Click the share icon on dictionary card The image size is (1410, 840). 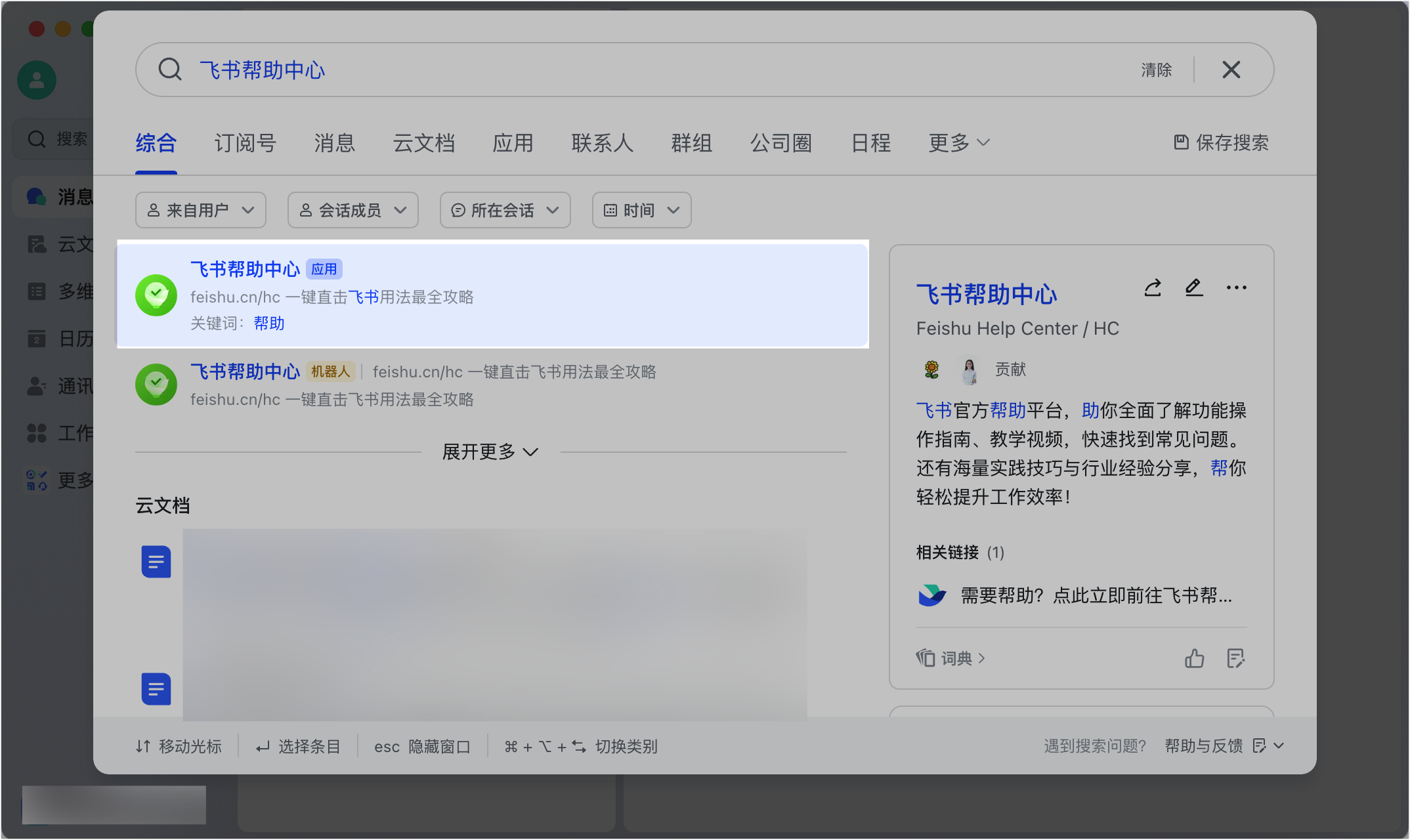click(1153, 288)
